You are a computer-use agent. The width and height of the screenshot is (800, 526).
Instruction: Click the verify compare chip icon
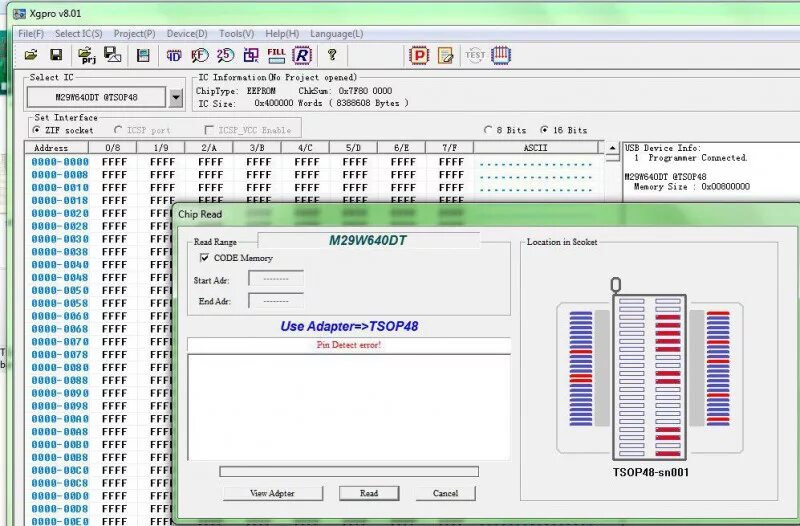pyautogui.click(x=251, y=55)
